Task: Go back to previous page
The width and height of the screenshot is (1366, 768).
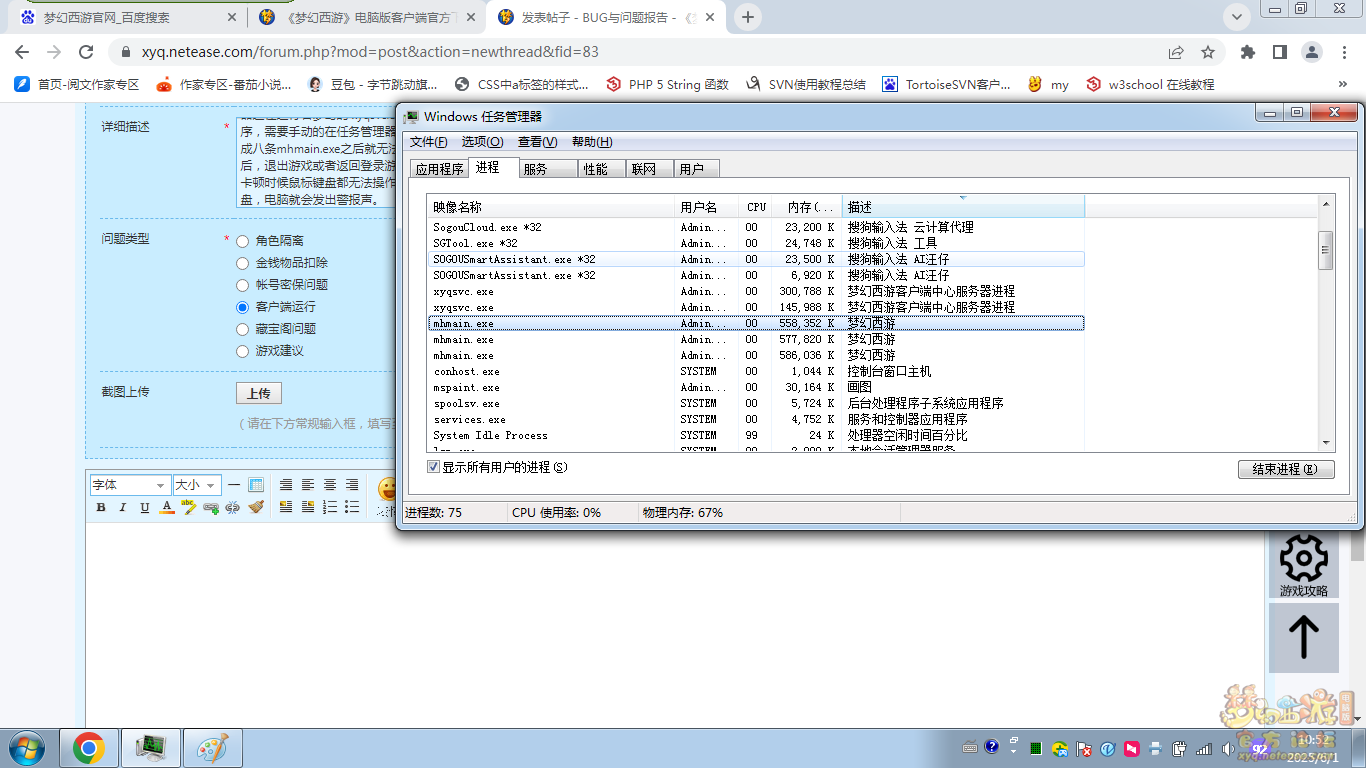Action: 23,52
